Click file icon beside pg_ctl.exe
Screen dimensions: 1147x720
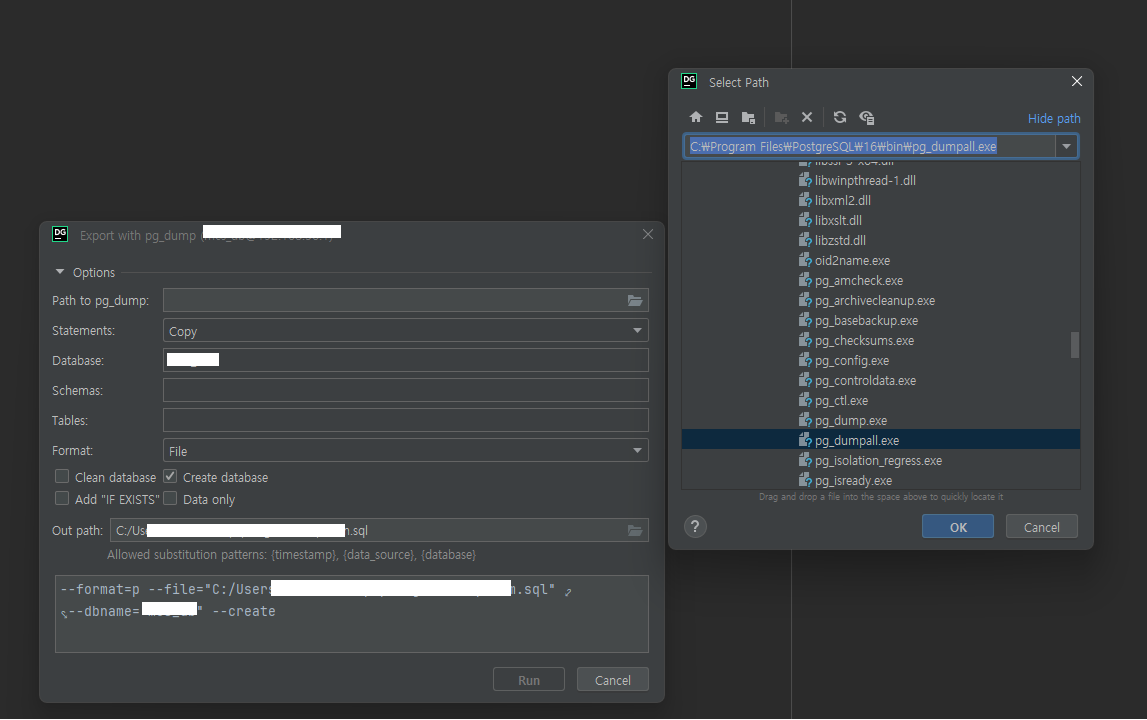tap(805, 401)
